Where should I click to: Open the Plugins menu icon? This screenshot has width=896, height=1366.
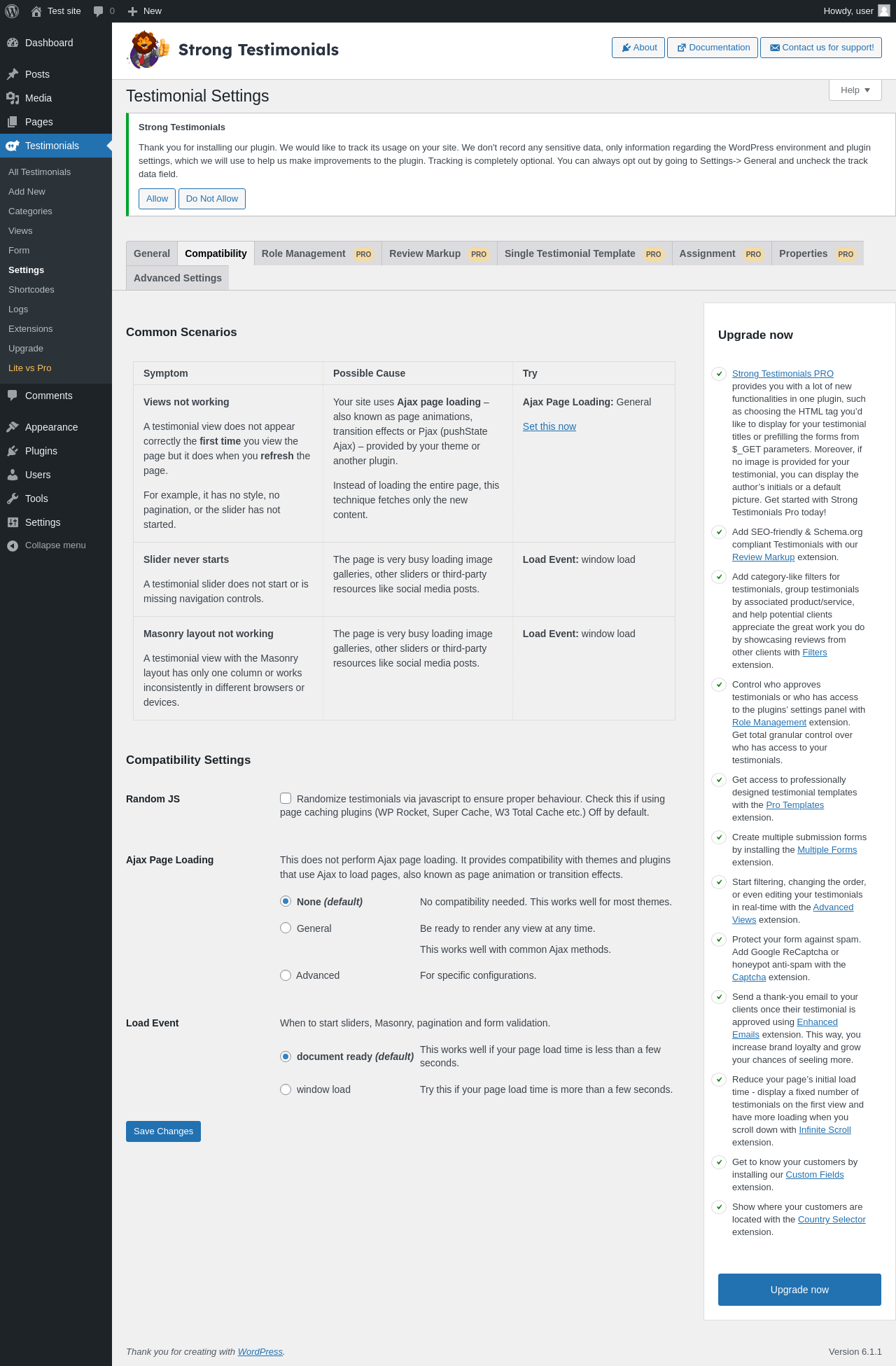[13, 451]
